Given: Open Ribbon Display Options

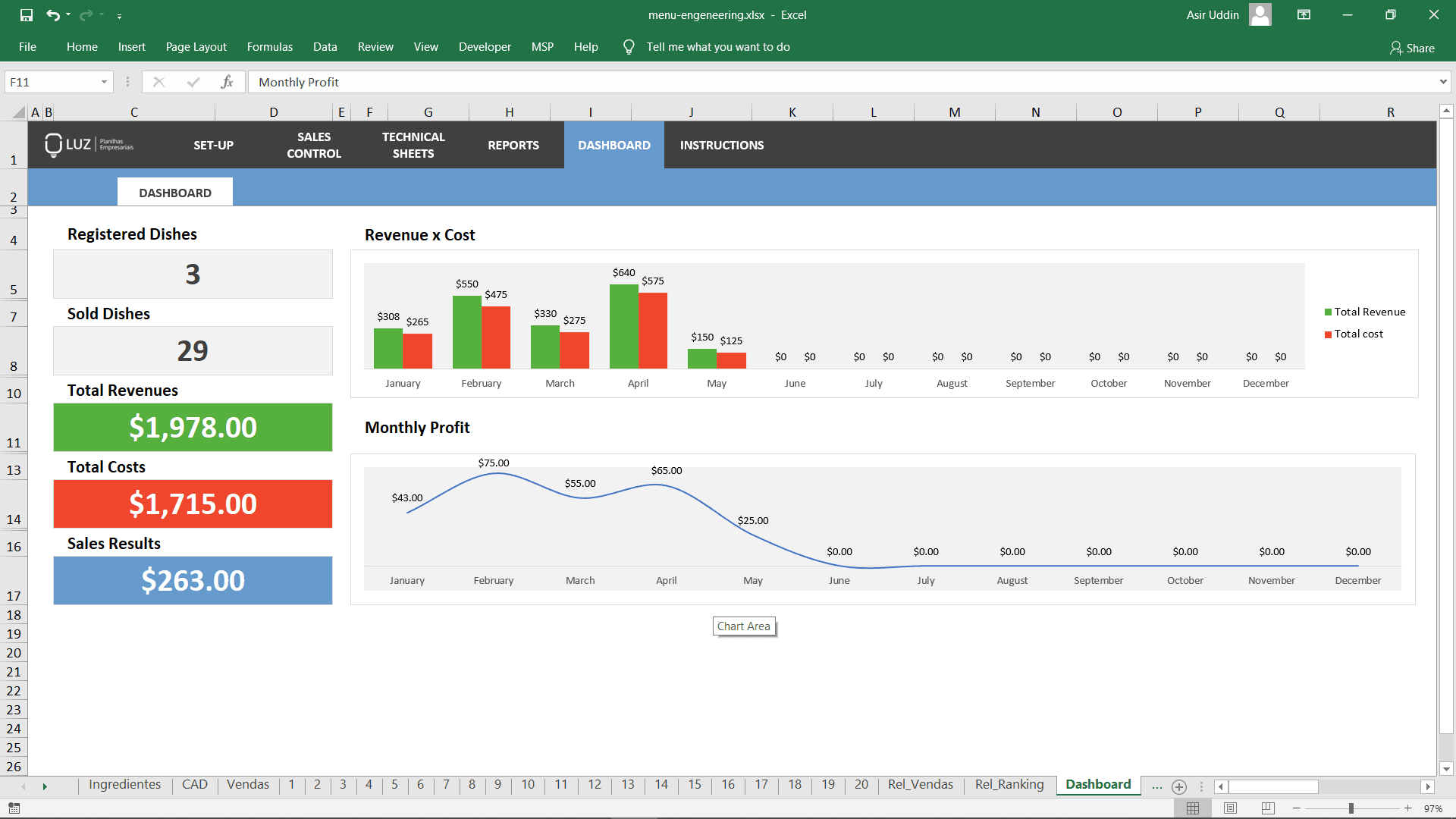Looking at the screenshot, I should (x=1304, y=14).
